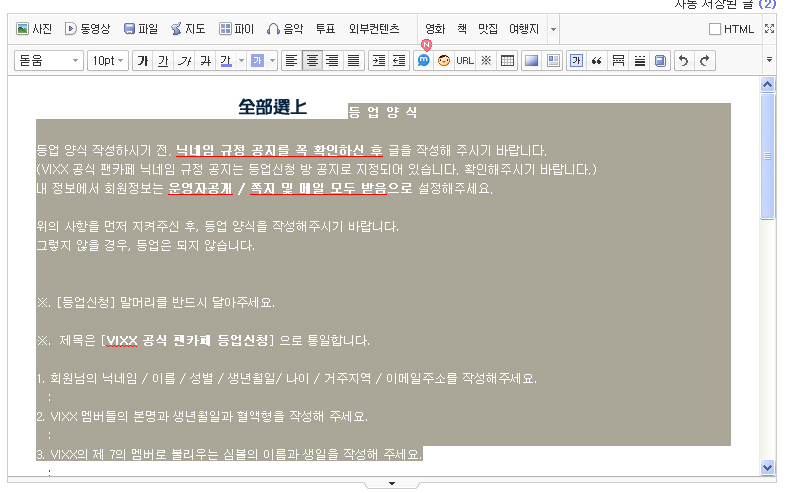Increase paragraph indent

(x=378, y=61)
